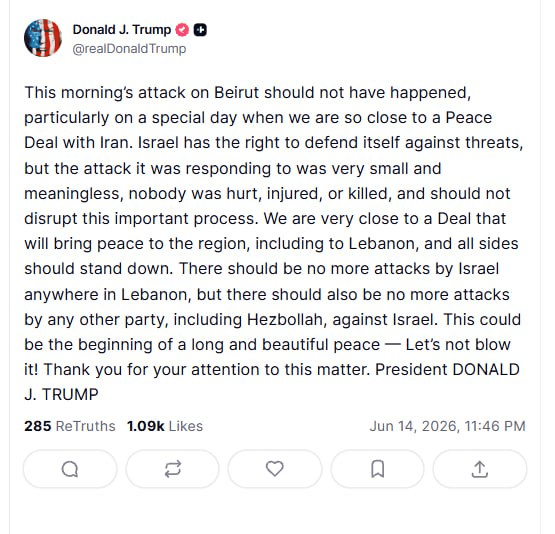This screenshot has width=555, height=534.
Task: Select the 'President DONALD J. TRUMP' signature text
Action: (x=272, y=382)
